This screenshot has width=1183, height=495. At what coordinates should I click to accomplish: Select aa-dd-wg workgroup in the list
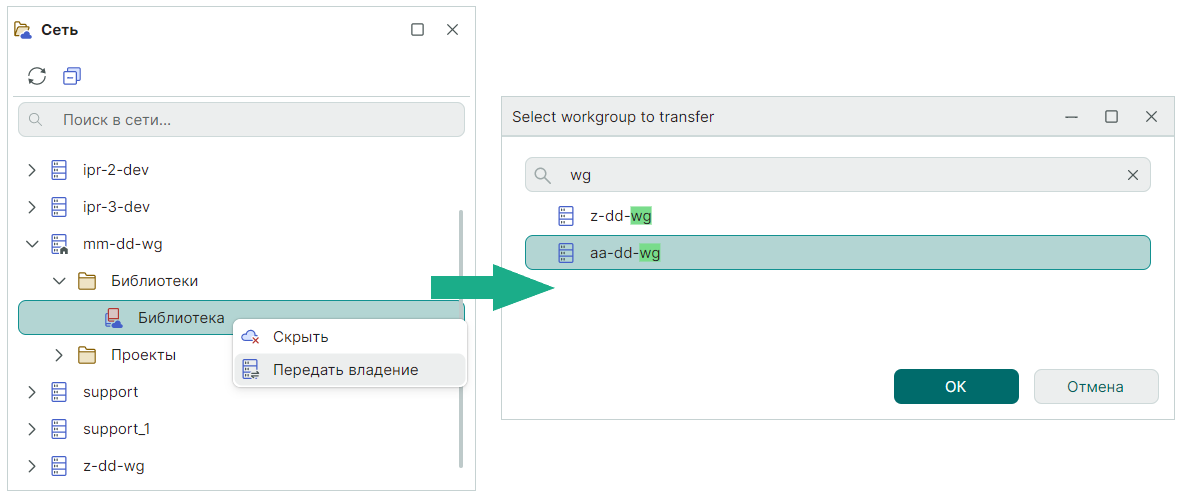point(837,253)
